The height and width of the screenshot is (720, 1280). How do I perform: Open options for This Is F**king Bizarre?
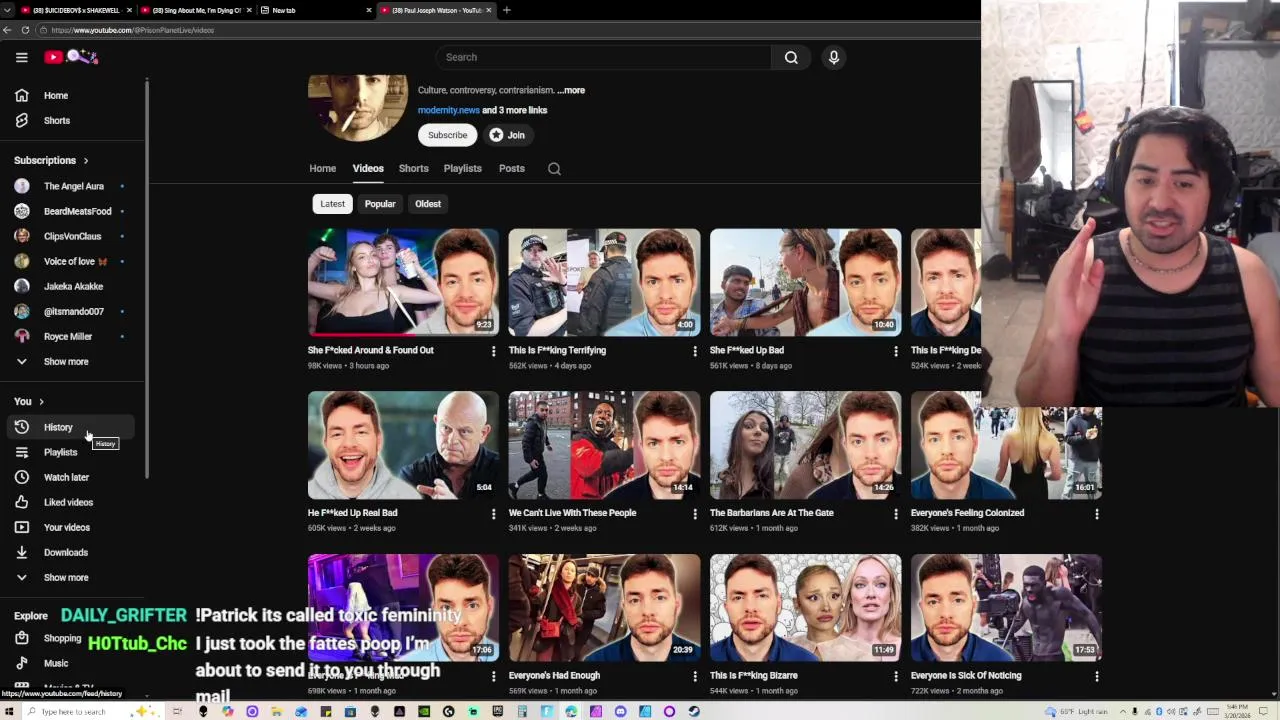click(895, 676)
